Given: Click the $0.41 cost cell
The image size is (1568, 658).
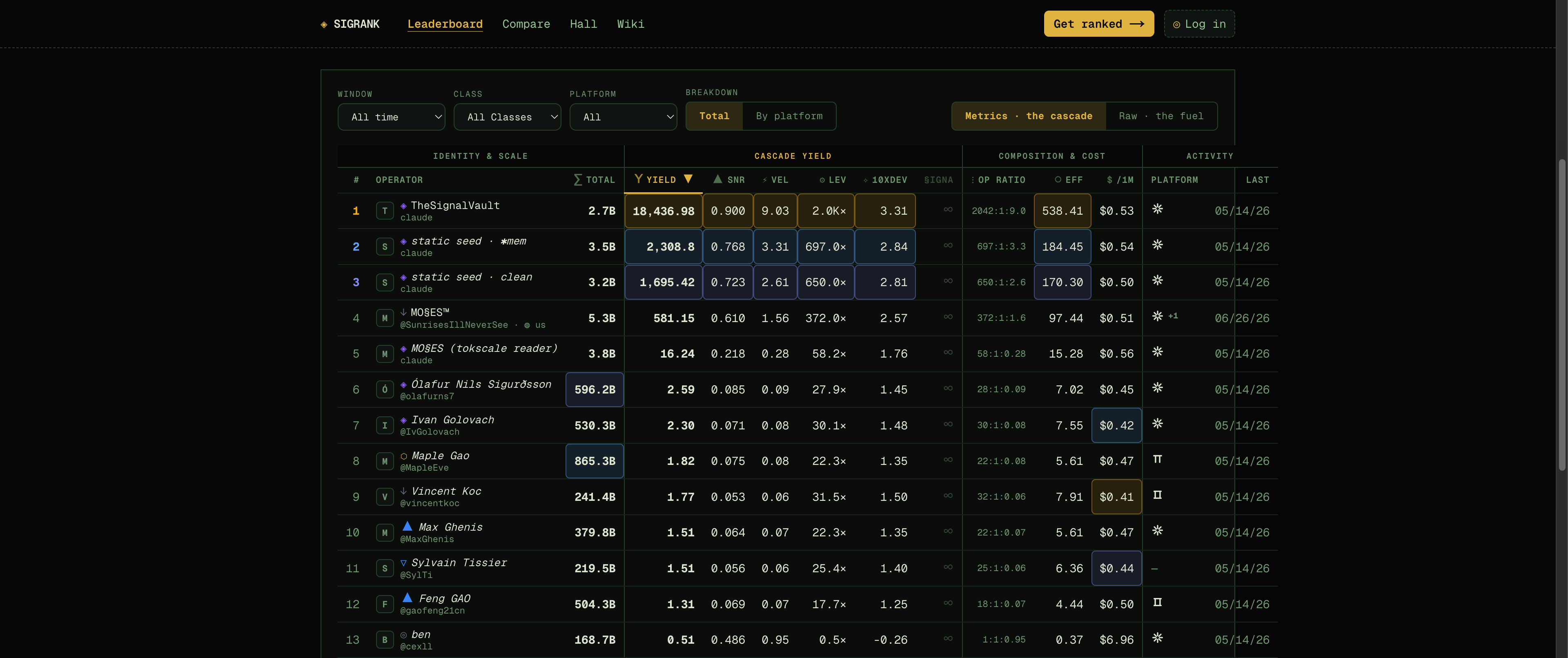Looking at the screenshot, I should 1116,497.
